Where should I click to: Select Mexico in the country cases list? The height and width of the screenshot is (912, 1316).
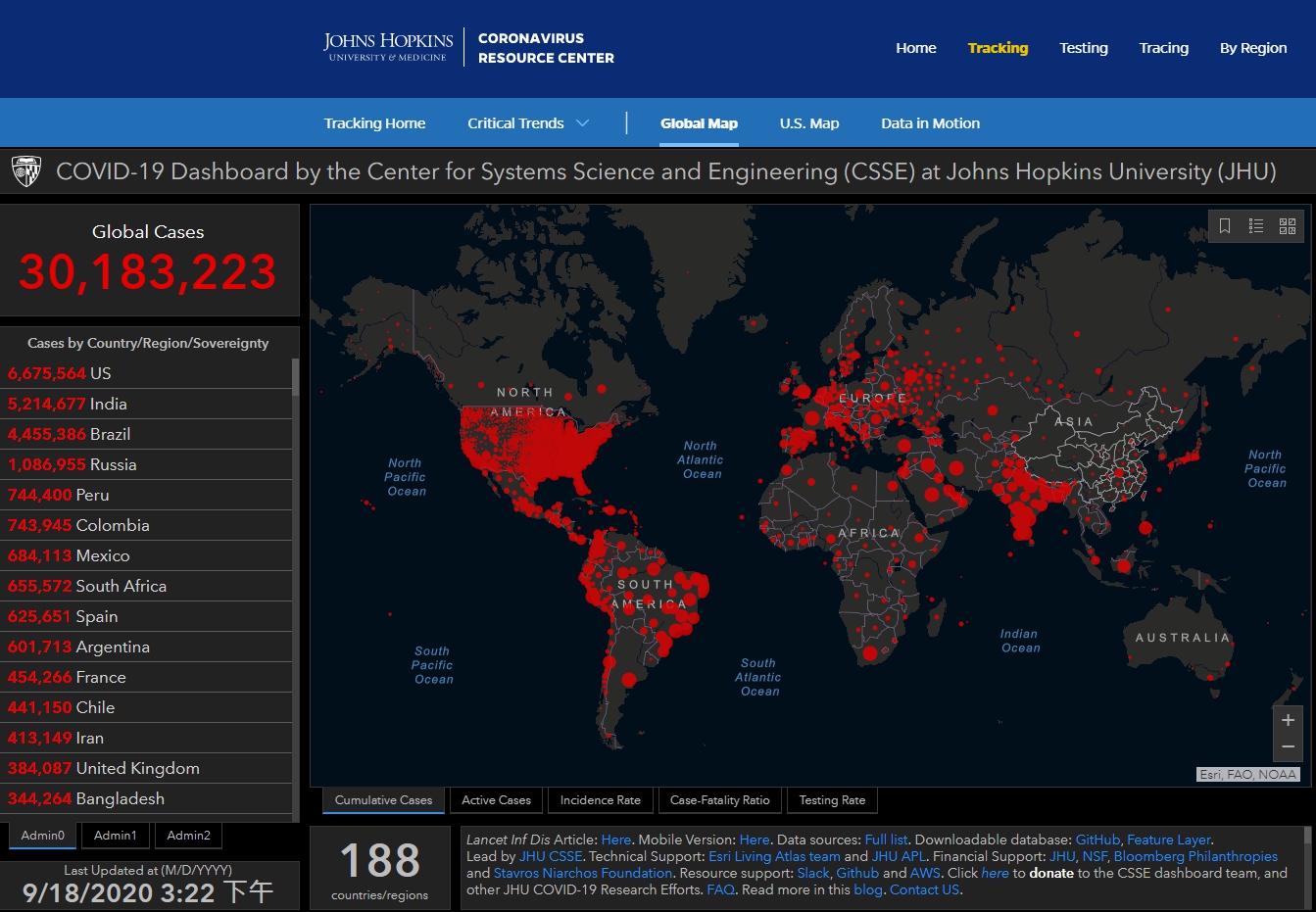point(146,555)
